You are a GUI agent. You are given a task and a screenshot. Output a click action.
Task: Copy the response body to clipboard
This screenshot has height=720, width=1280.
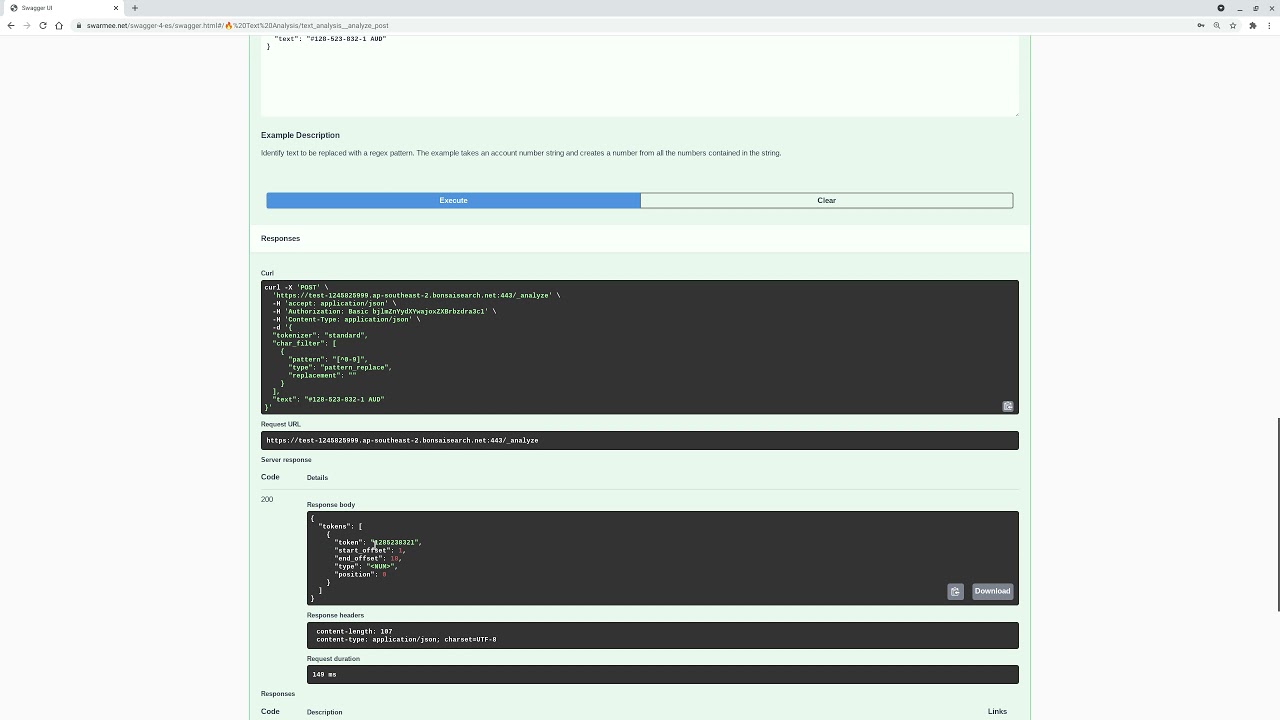(x=955, y=591)
